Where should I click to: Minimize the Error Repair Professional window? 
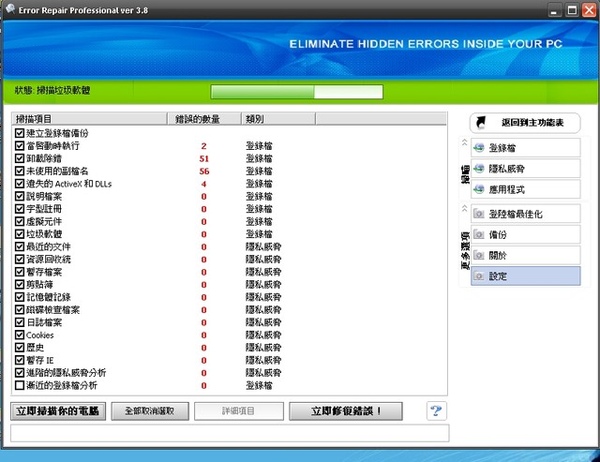[554, 10]
